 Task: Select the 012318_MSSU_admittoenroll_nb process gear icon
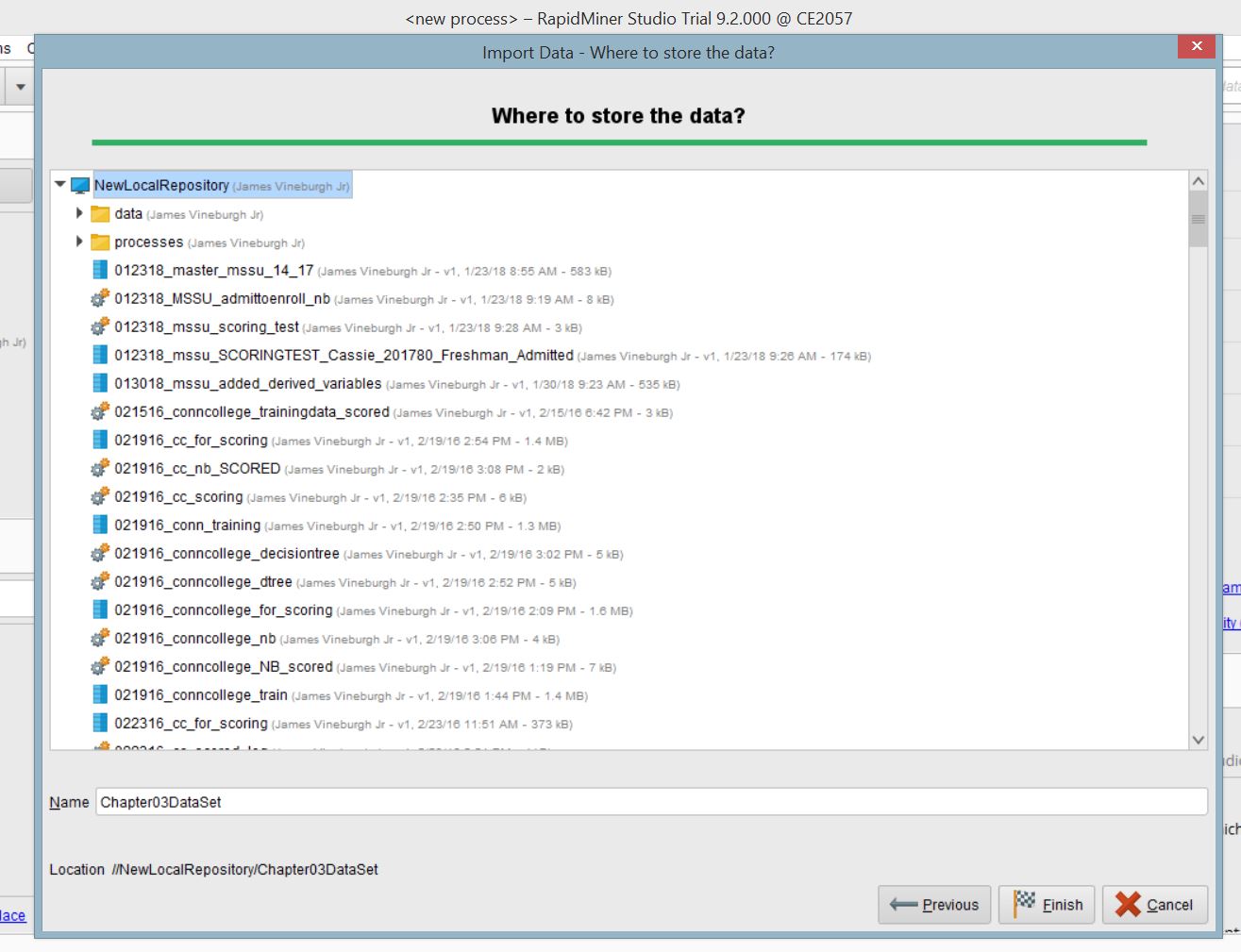[x=100, y=299]
